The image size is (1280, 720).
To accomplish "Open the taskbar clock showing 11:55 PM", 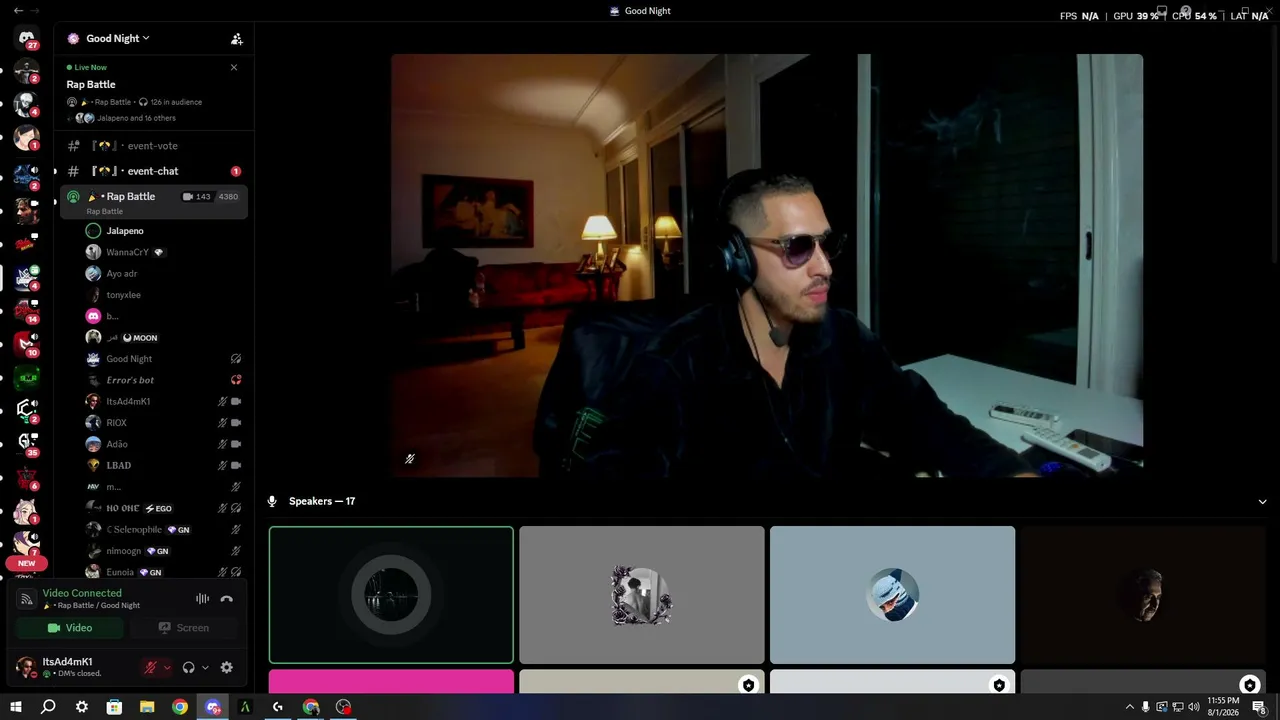I will (x=1223, y=707).
